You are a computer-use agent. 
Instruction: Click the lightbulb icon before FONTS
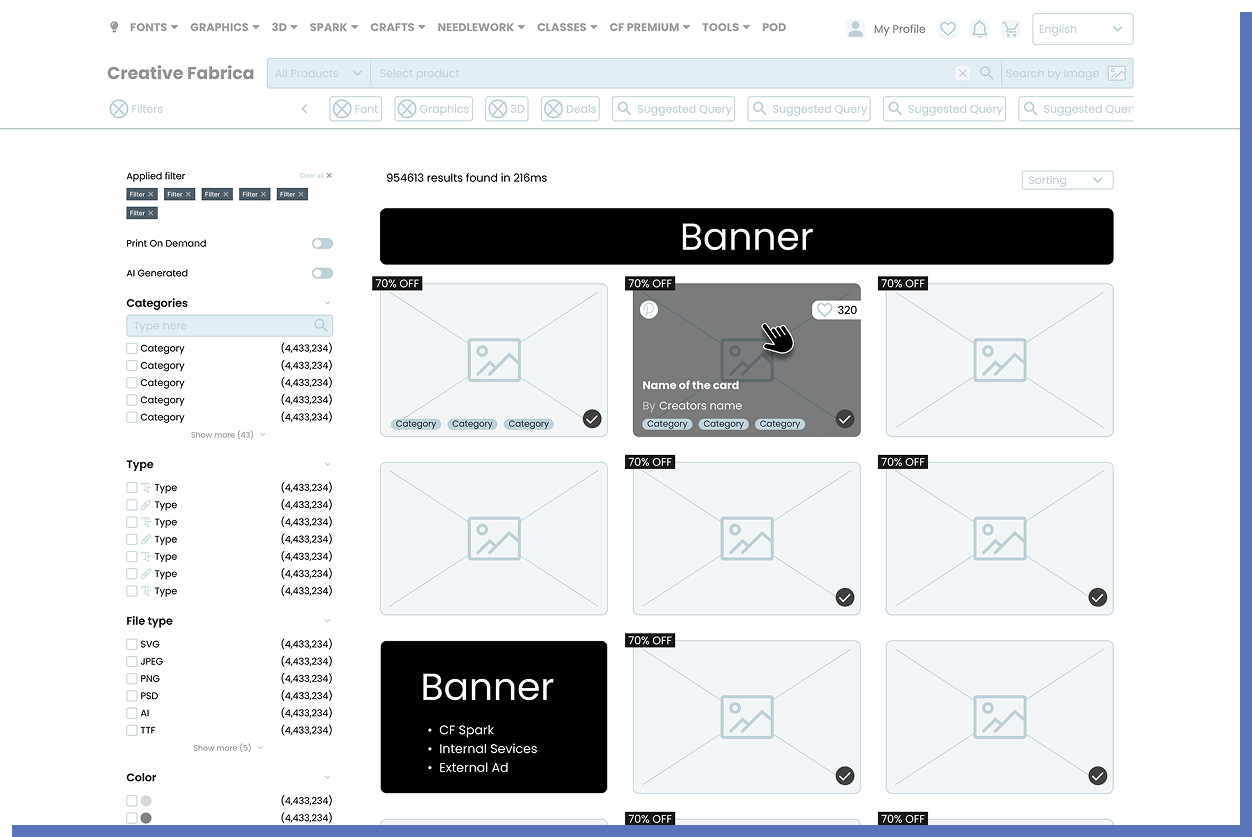[114, 27]
